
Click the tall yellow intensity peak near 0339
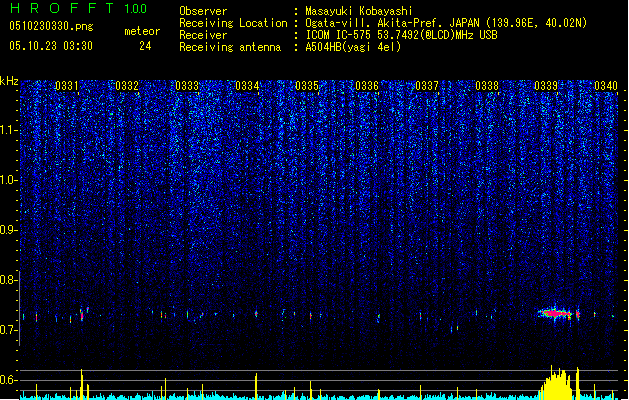(557, 383)
